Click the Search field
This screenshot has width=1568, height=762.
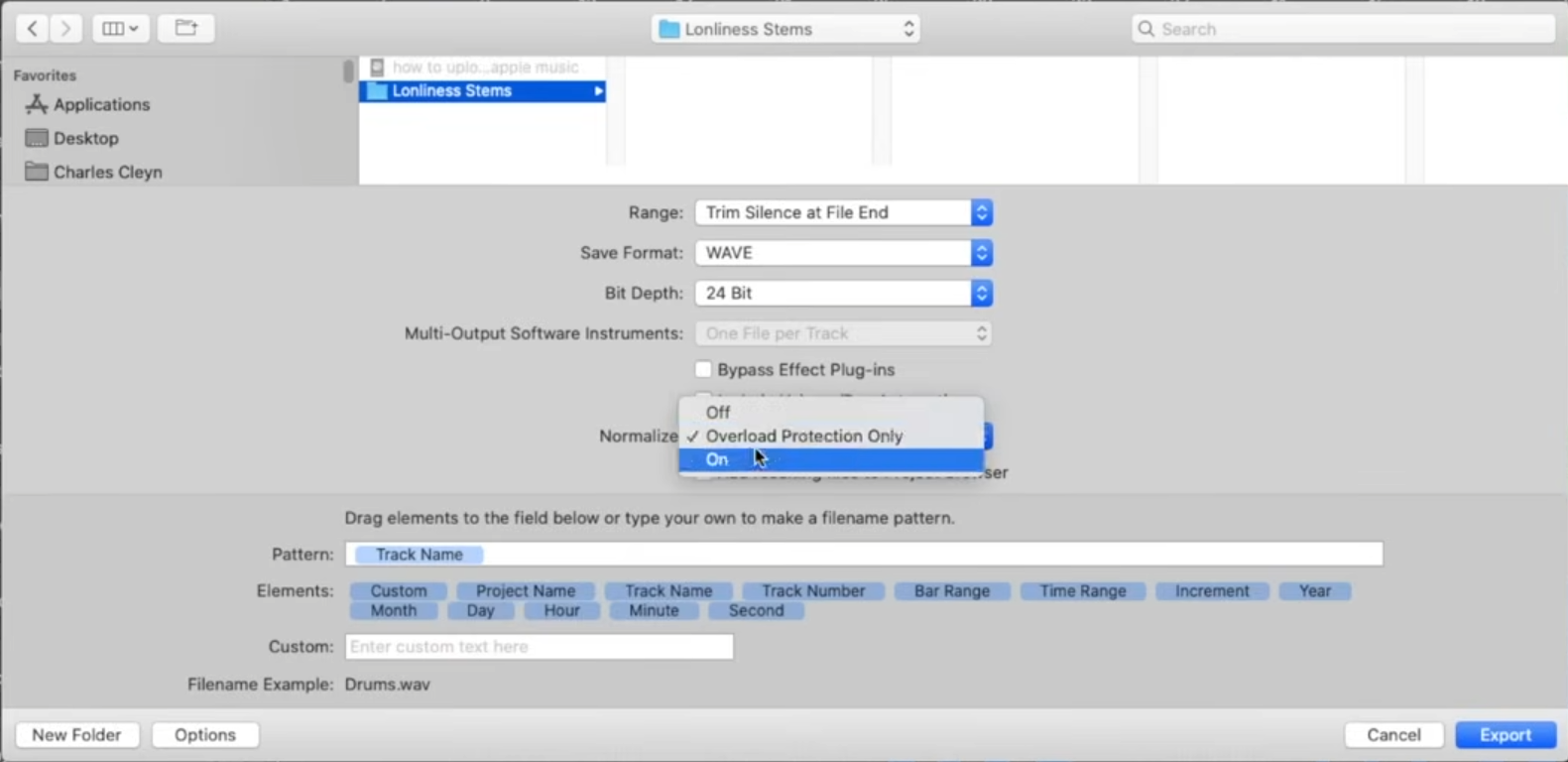point(1344,29)
